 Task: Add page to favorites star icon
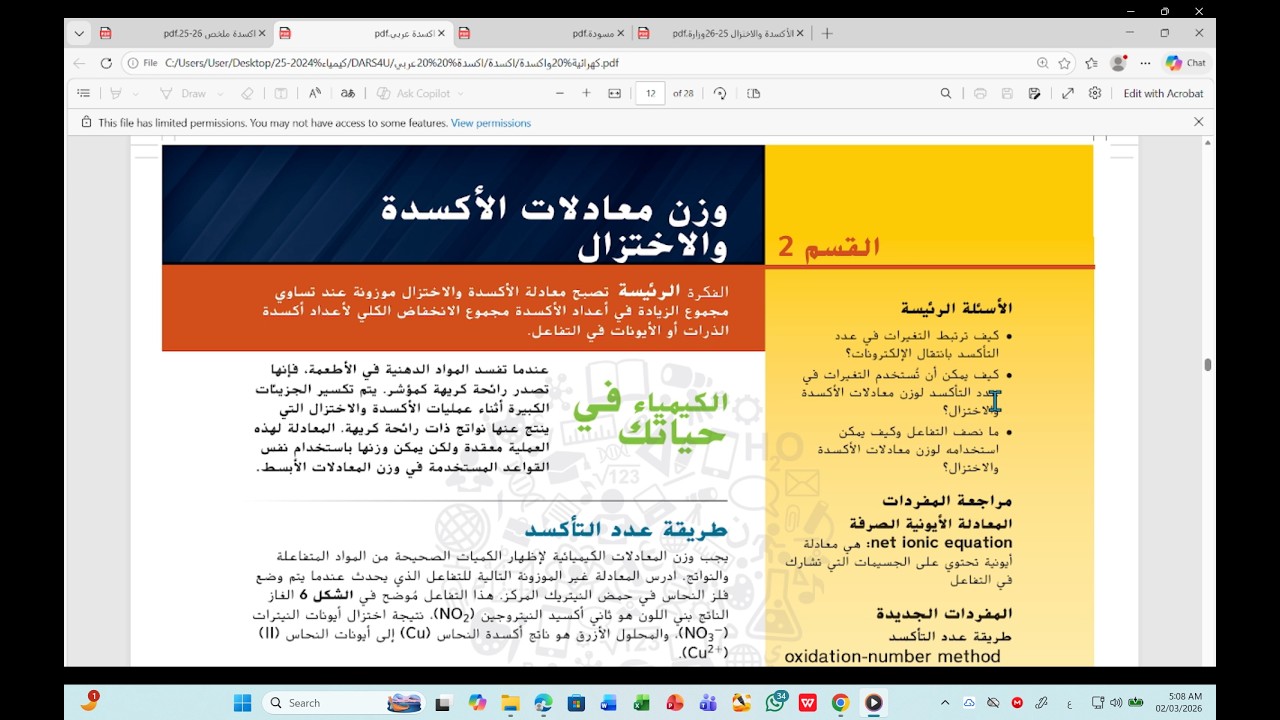pos(1065,63)
